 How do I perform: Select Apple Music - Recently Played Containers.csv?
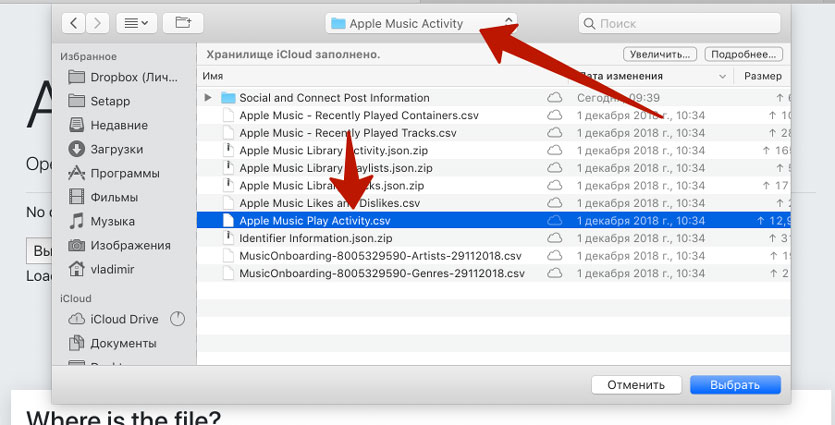[359, 116]
